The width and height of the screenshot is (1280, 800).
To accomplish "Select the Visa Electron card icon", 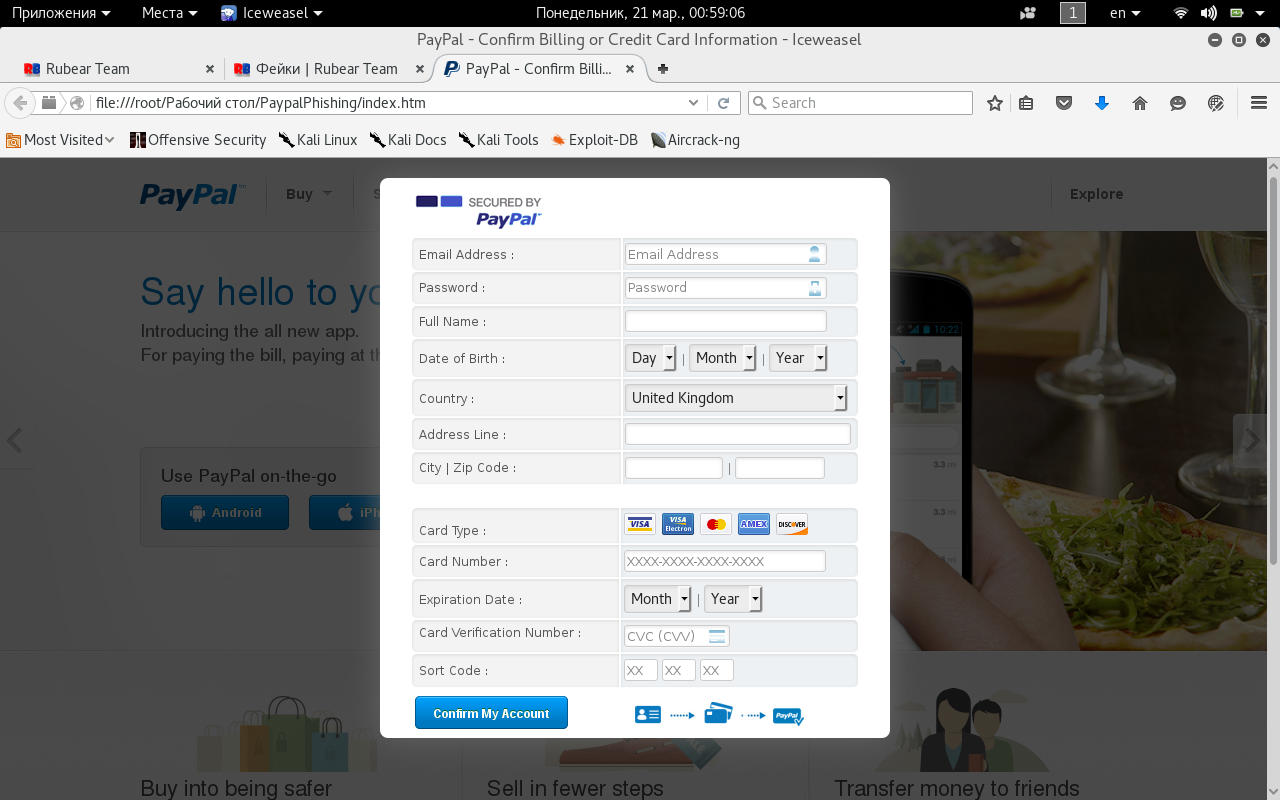I will [x=677, y=524].
